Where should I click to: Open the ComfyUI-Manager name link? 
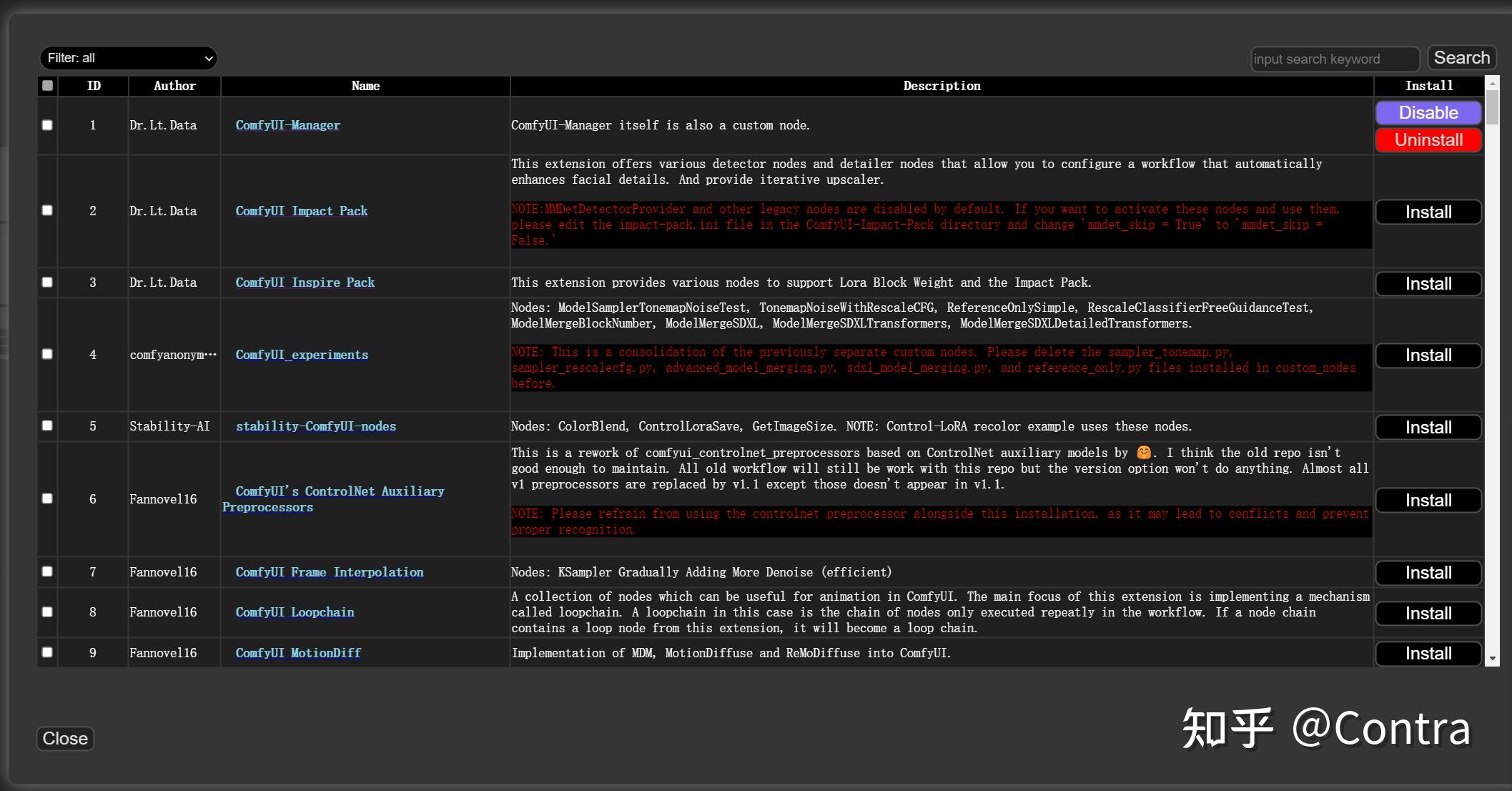tap(287, 125)
